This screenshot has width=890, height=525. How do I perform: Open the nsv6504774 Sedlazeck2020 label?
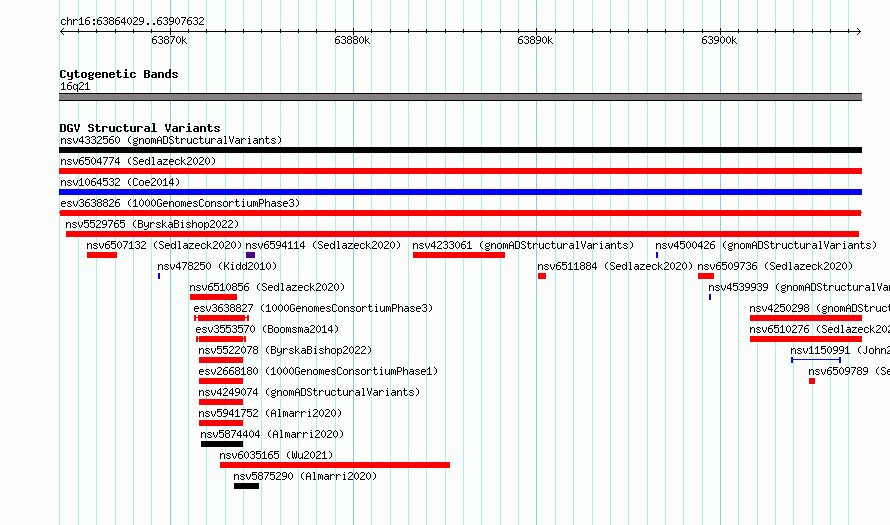point(138,161)
